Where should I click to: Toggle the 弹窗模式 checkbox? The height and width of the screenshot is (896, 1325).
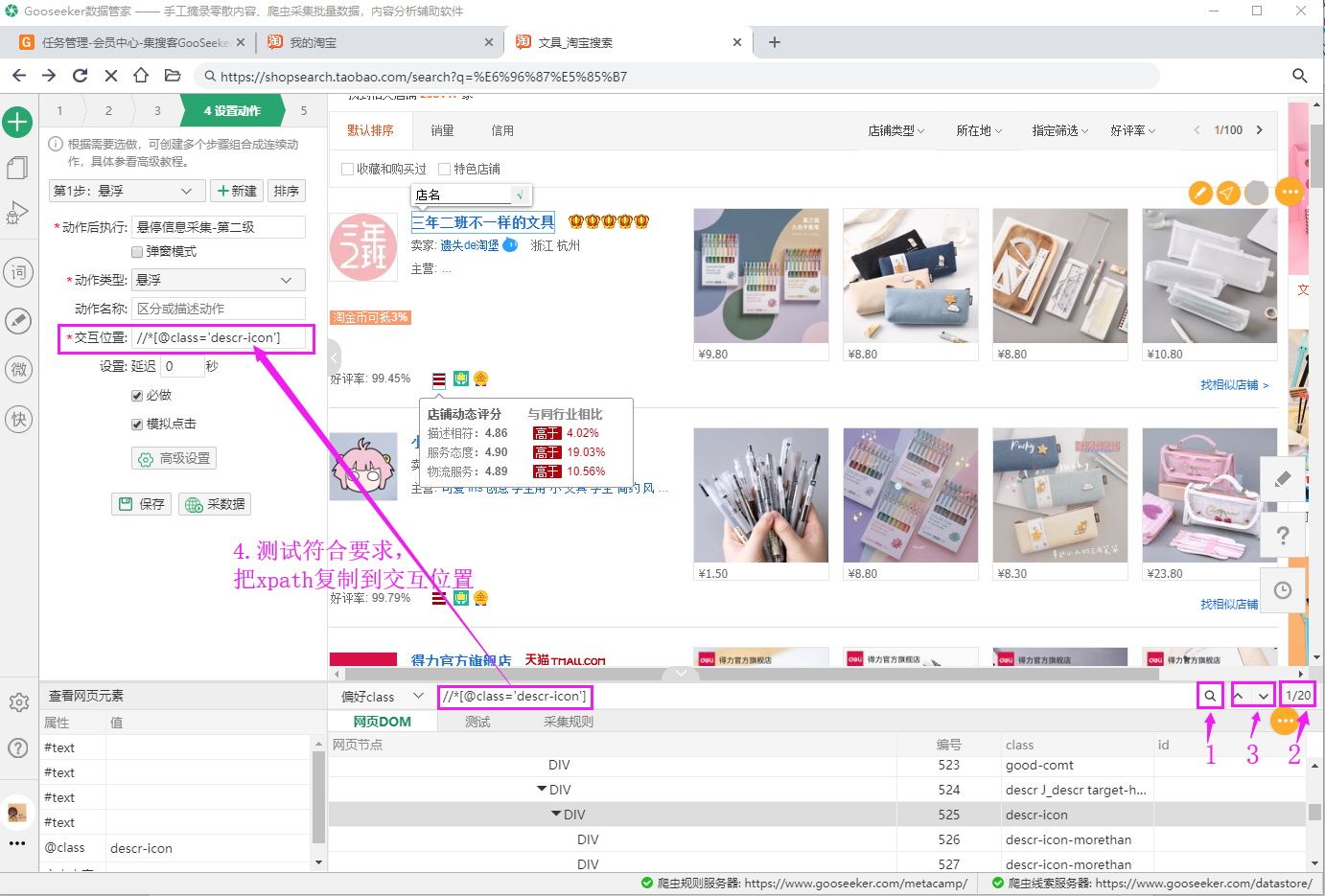coord(137,251)
